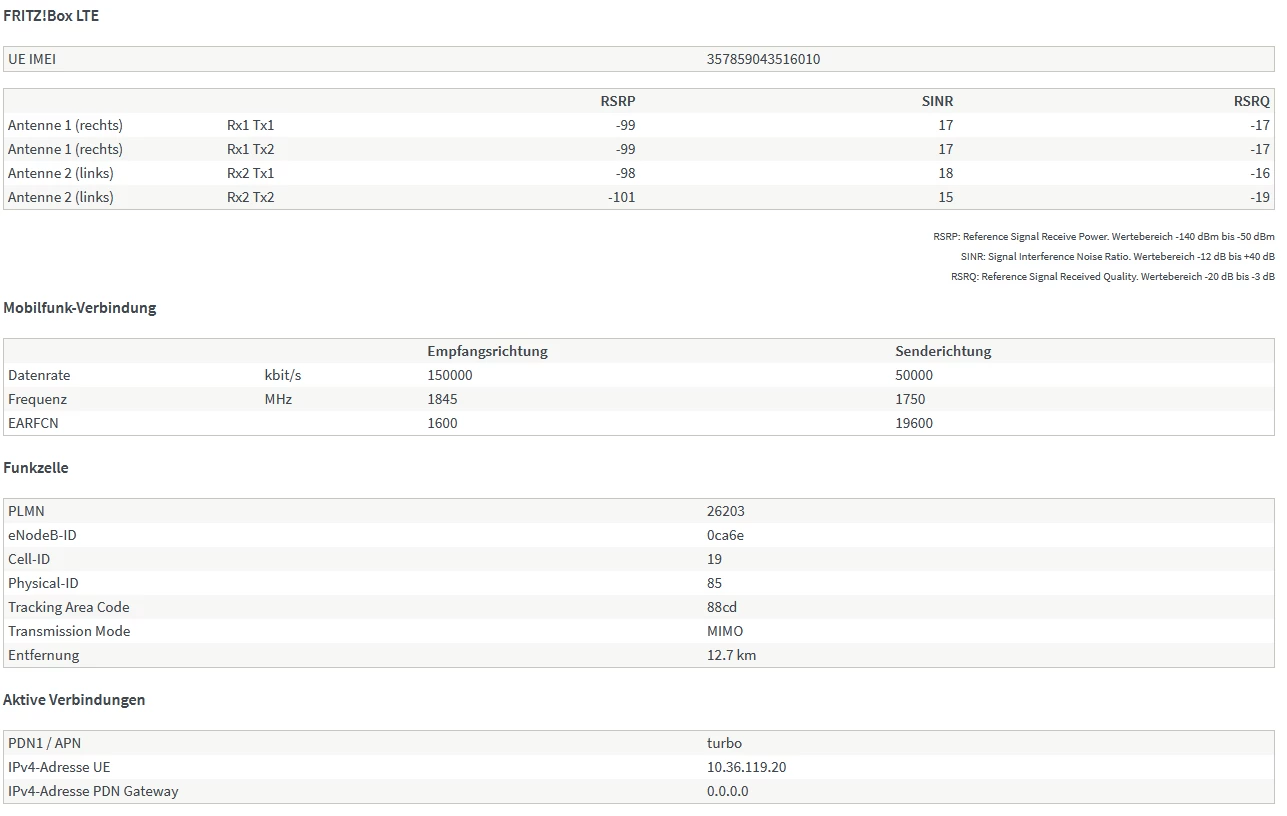
Task: Click the eNodeB-ID value 0ca6e
Action: pos(725,535)
